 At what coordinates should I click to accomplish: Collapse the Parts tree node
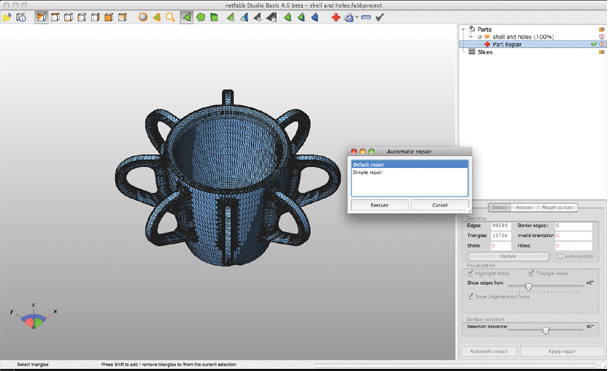click(x=463, y=29)
